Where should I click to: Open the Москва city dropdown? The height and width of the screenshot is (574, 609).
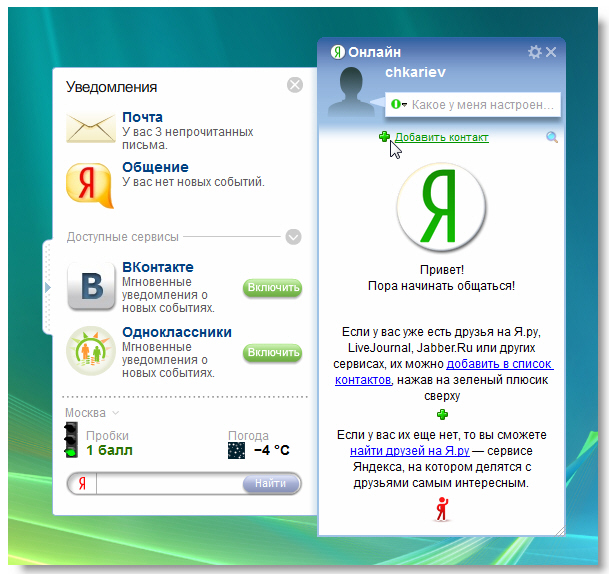115,413
